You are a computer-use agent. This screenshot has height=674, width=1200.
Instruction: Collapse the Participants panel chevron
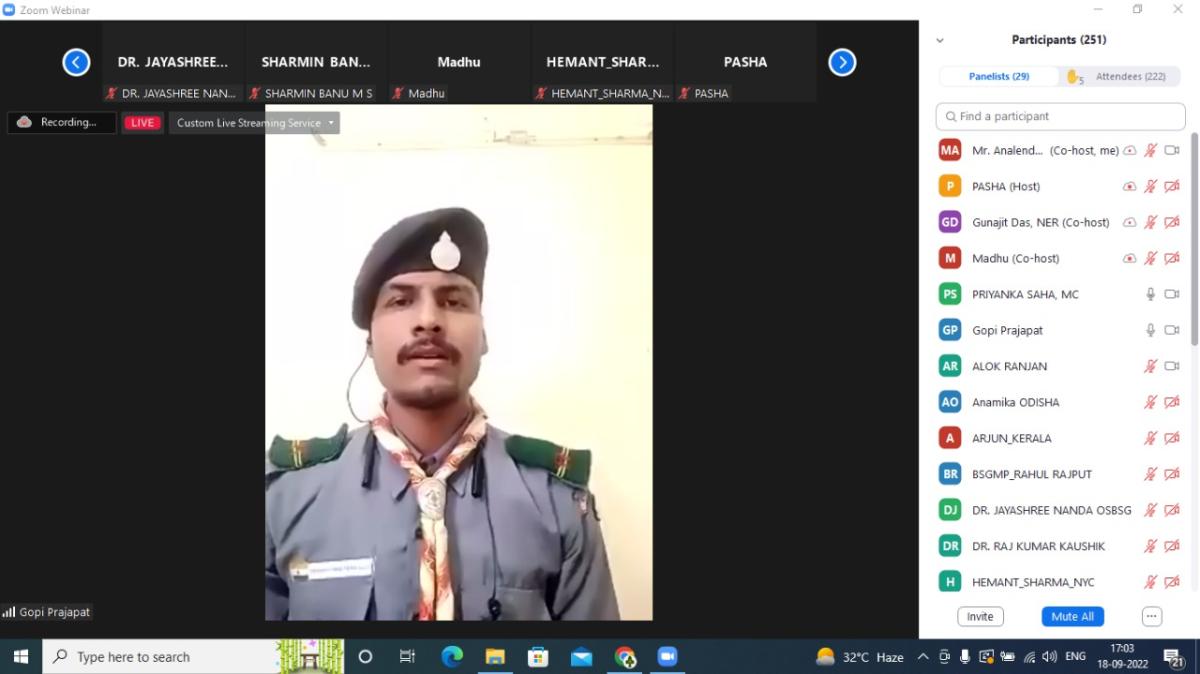(x=939, y=41)
